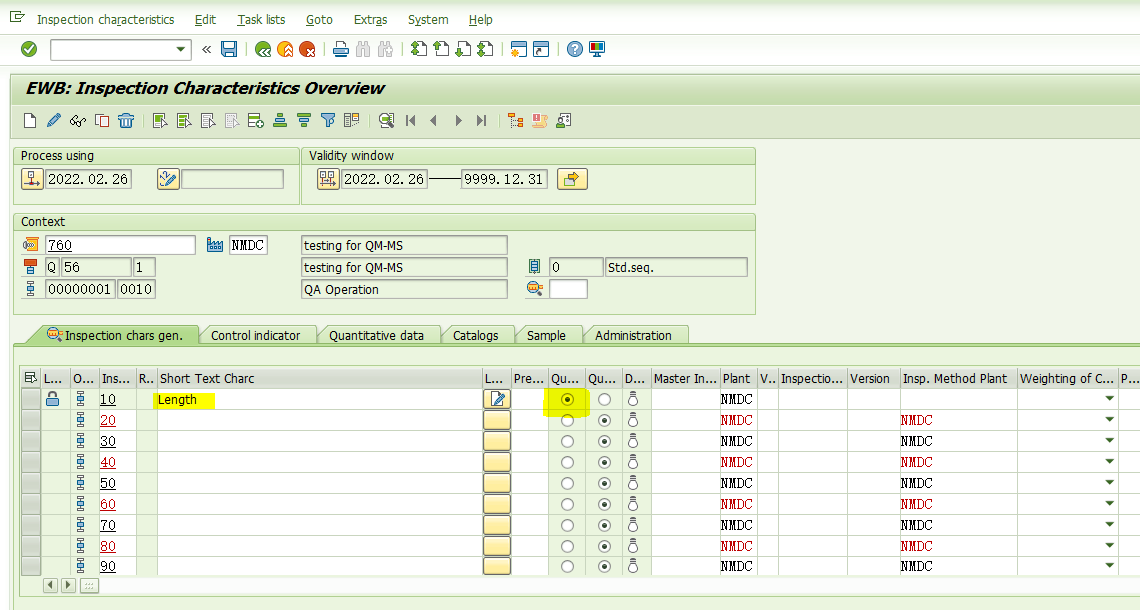Save the current data

229,49
